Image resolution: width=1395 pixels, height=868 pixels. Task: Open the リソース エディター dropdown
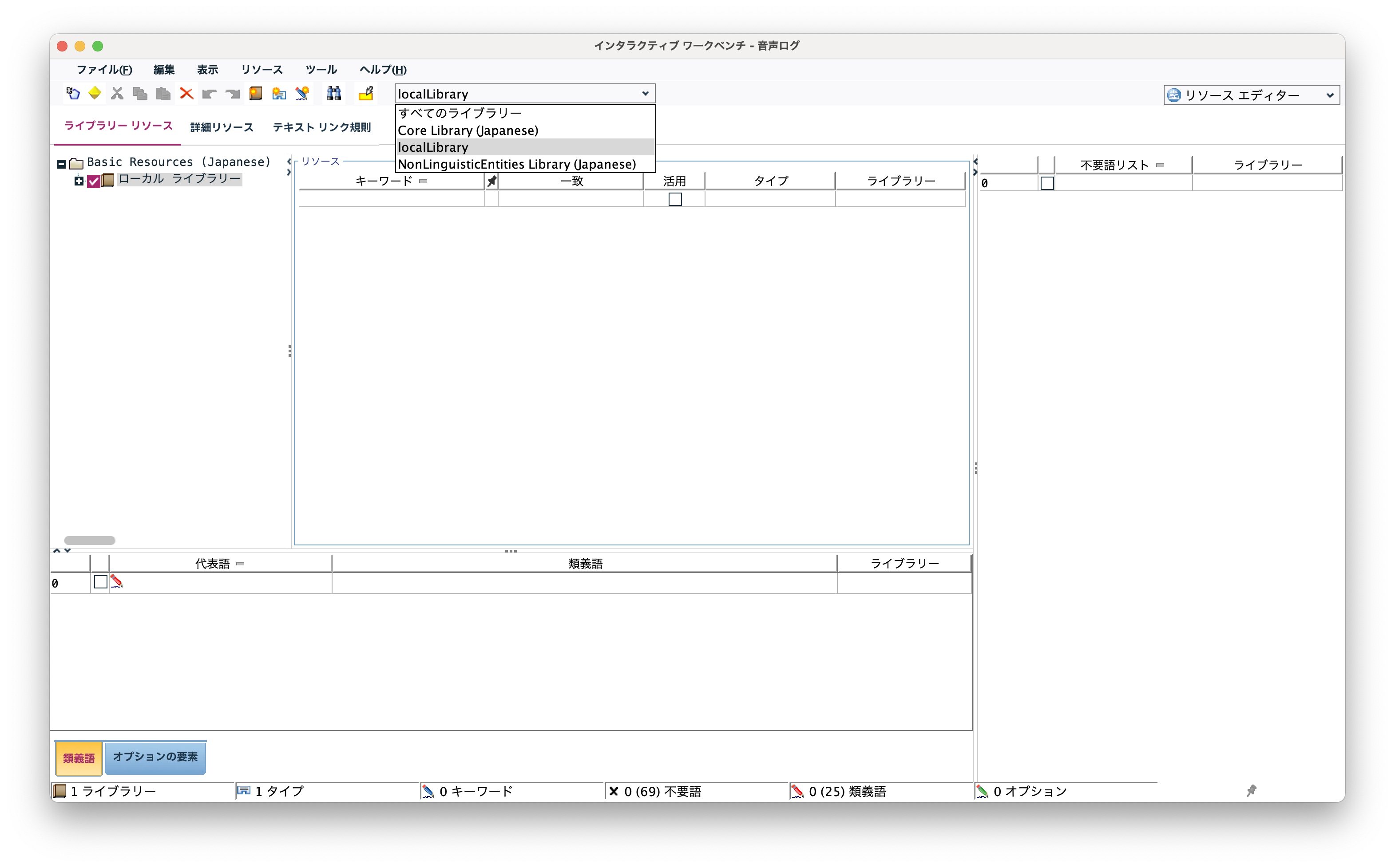[x=1331, y=95]
